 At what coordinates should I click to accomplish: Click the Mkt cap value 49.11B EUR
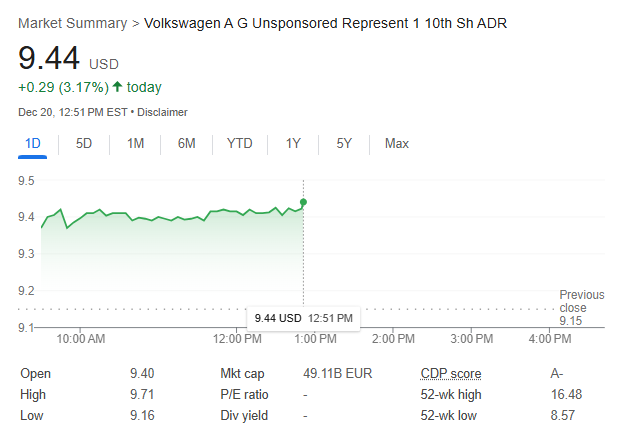coord(338,374)
